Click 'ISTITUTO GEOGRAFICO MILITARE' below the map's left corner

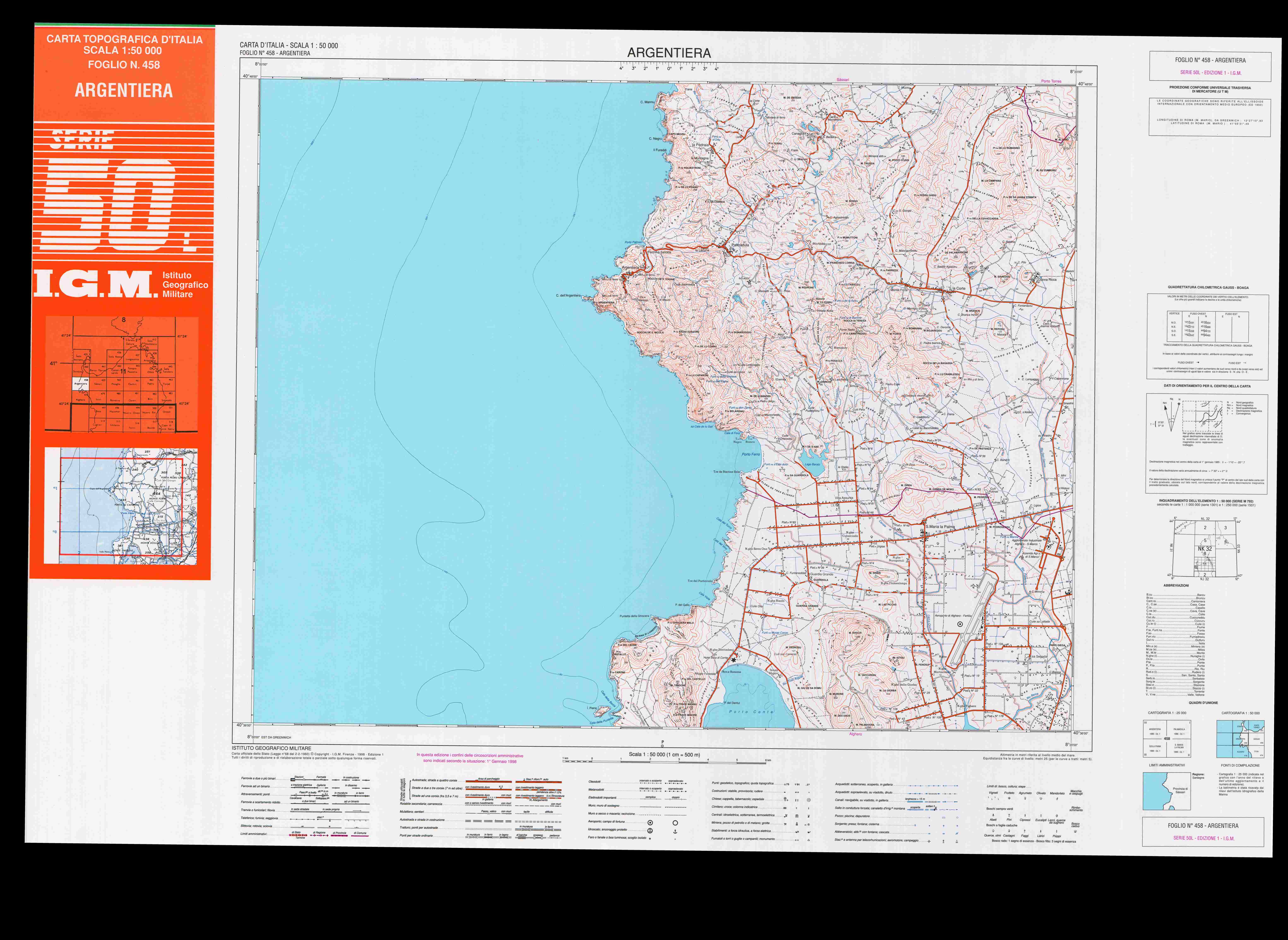pos(271,748)
